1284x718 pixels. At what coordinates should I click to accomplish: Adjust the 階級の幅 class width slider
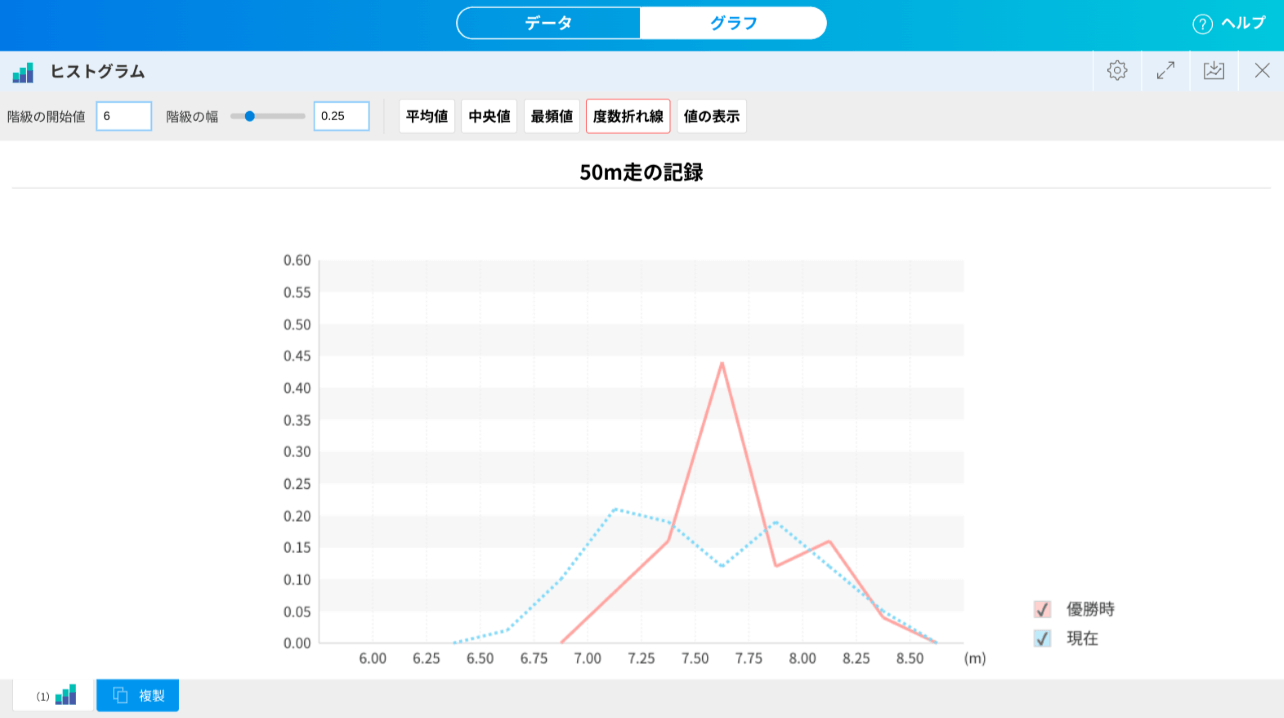(249, 115)
